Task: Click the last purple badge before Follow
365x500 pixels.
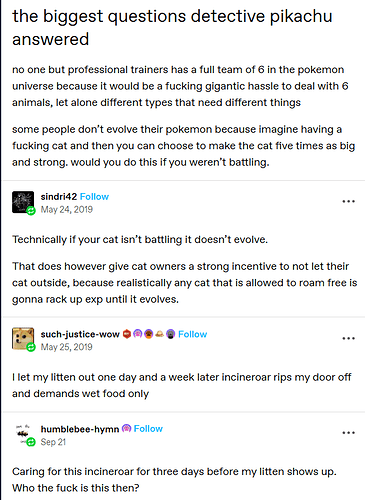Action: coord(170,334)
